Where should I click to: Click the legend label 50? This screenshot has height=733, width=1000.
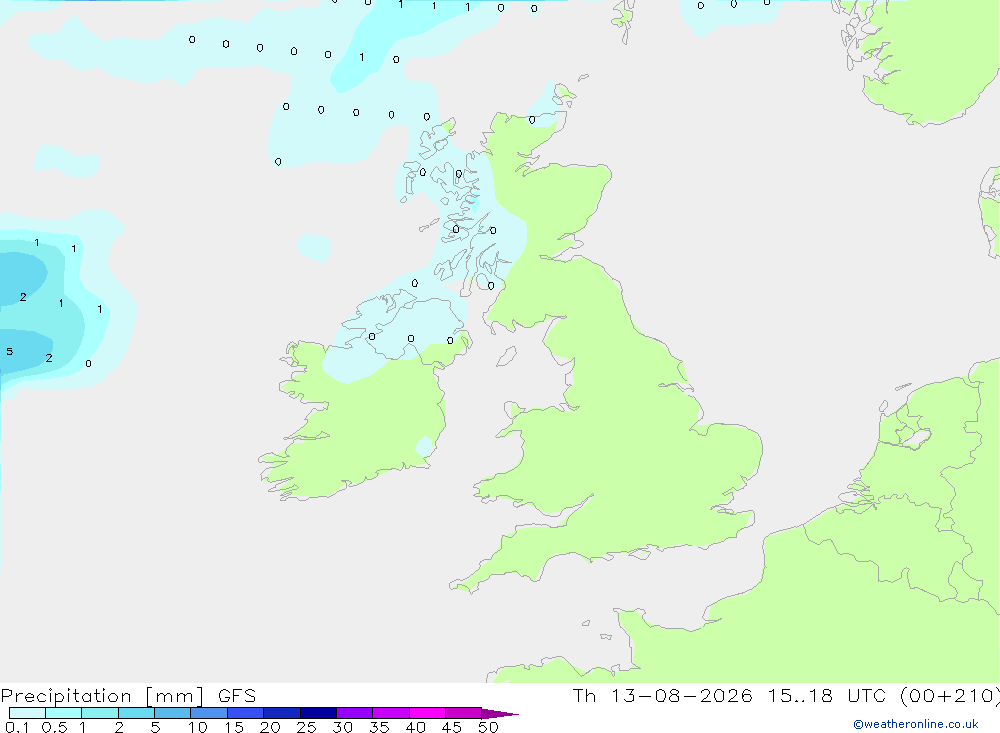click(x=489, y=727)
